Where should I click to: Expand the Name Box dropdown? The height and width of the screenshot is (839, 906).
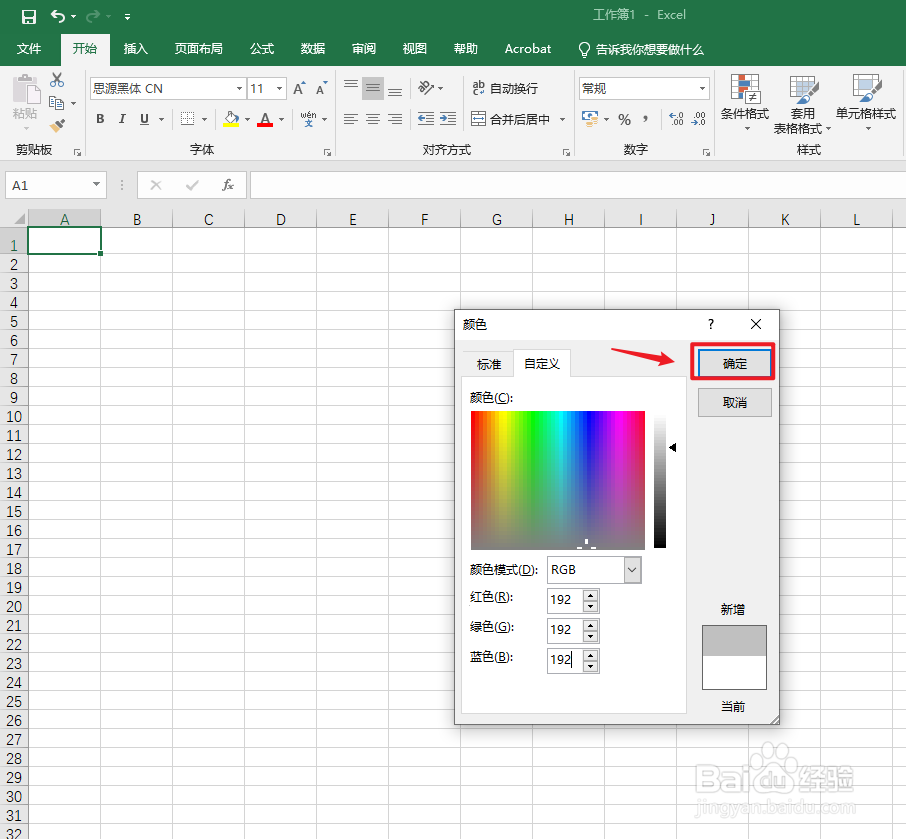[x=96, y=185]
